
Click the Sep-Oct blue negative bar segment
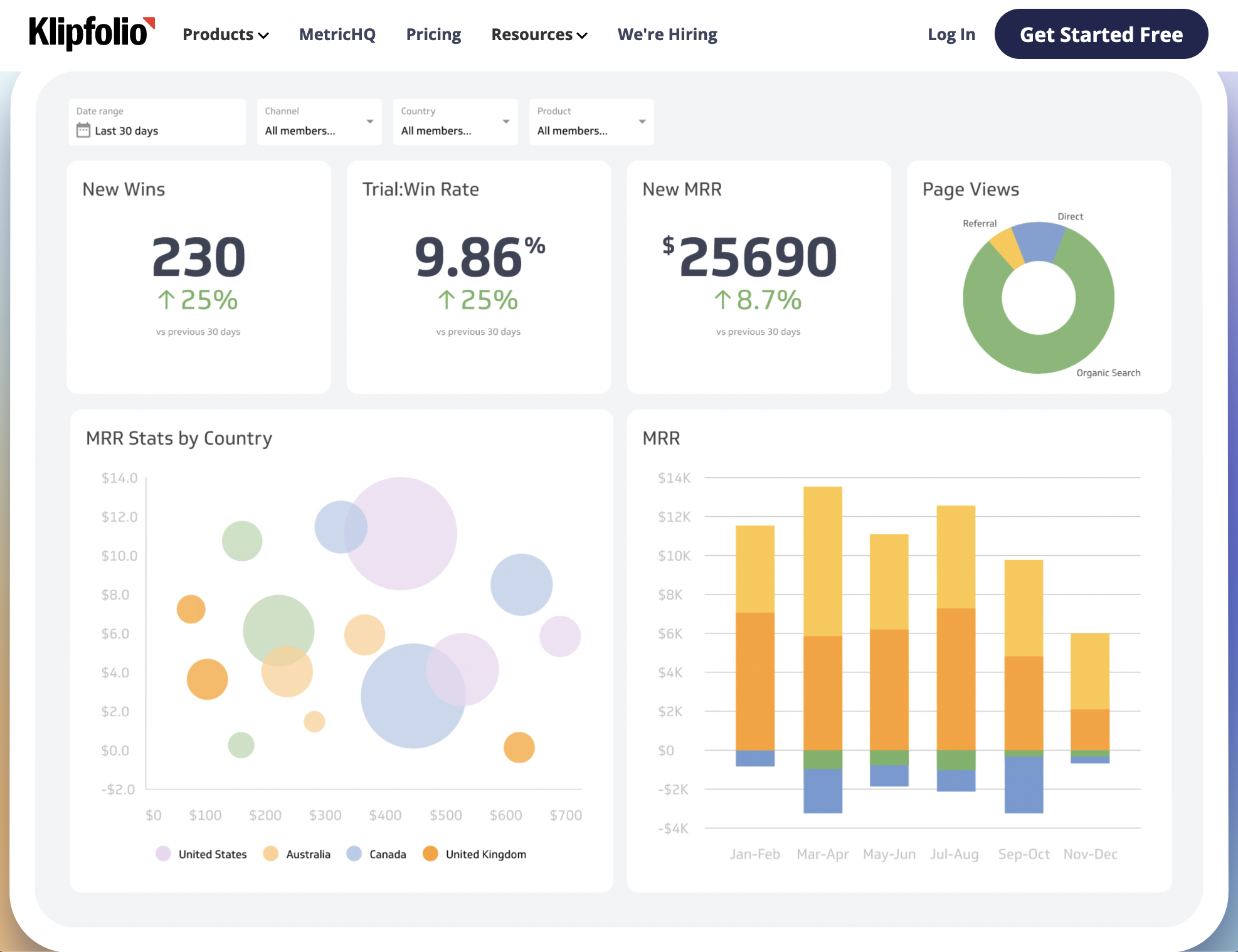tap(1024, 785)
